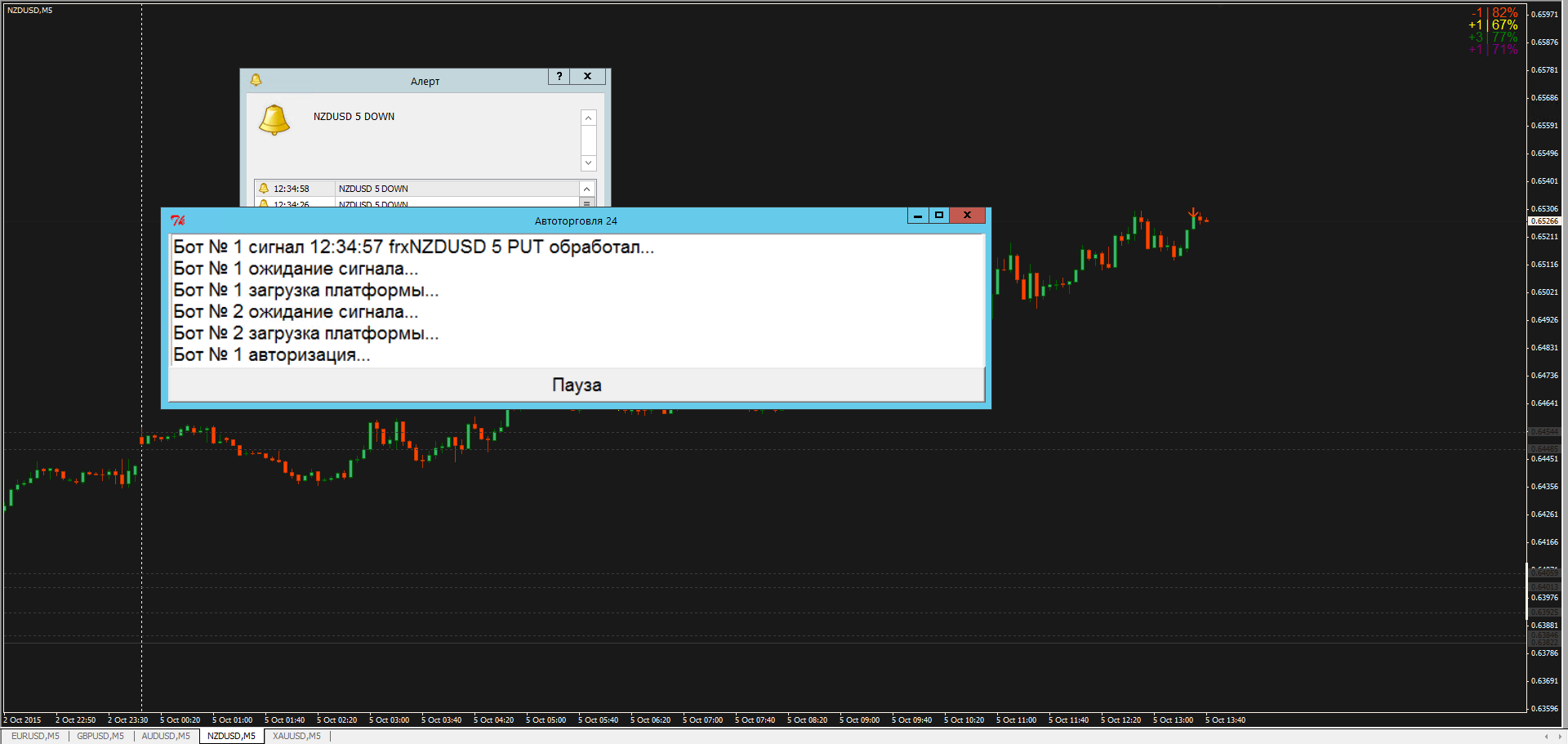Click the alert message scroll-down arrow
This screenshot has height=744, width=1568.
[589, 163]
